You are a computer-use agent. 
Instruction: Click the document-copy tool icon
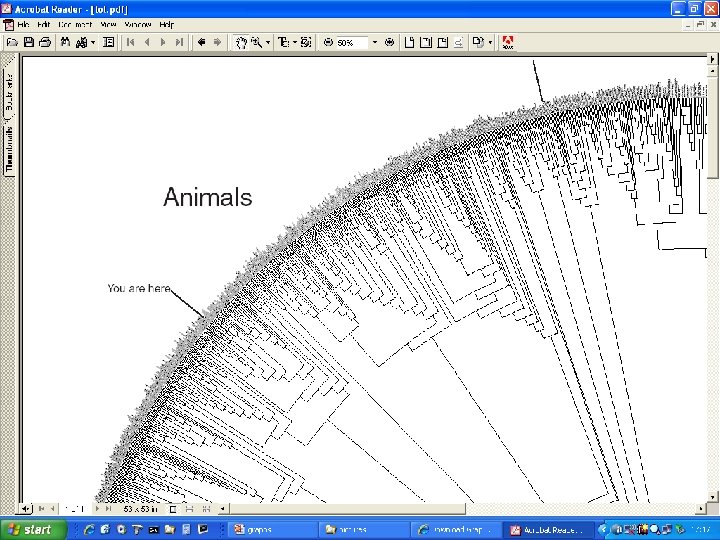[x=478, y=42]
